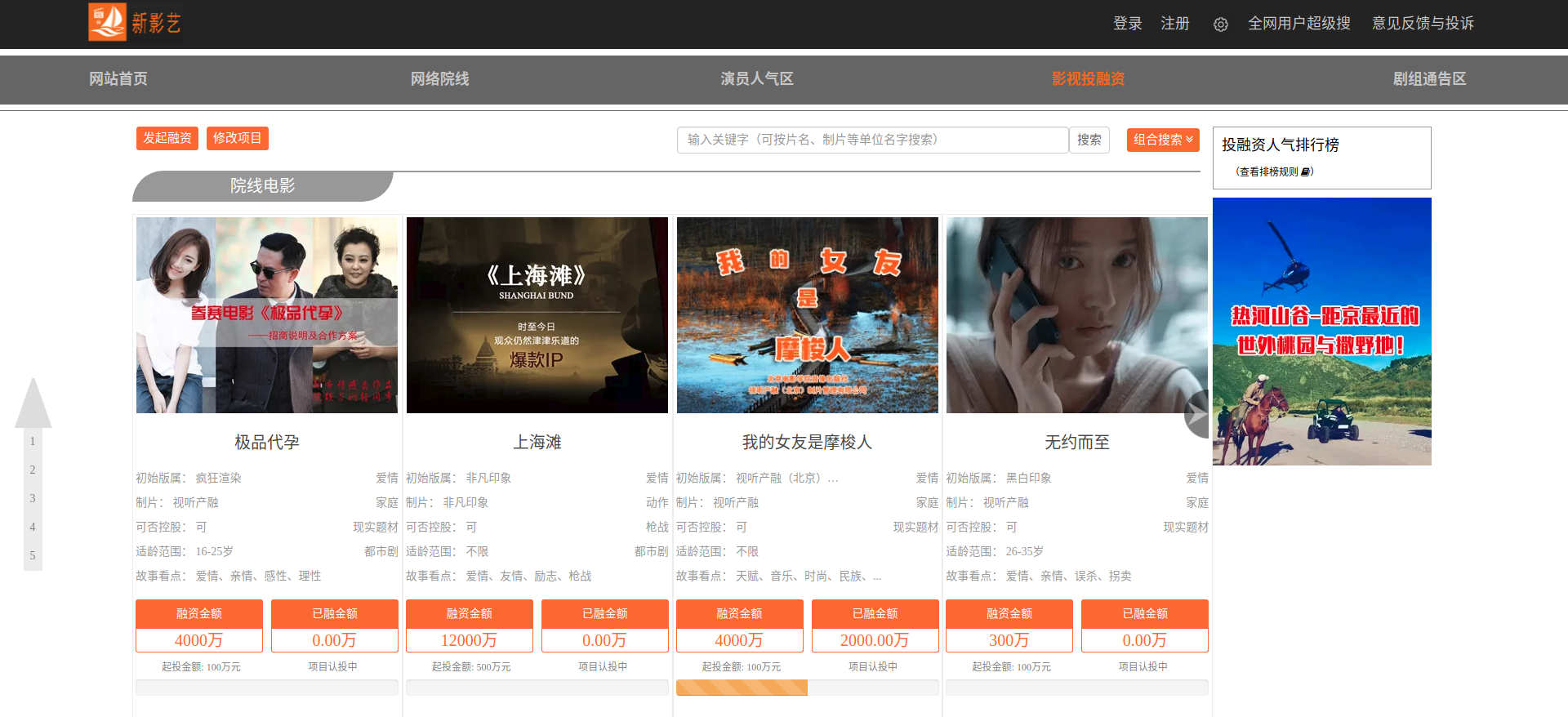Click the funding progress bar for 我的女友是摩梭人

[x=807, y=688]
